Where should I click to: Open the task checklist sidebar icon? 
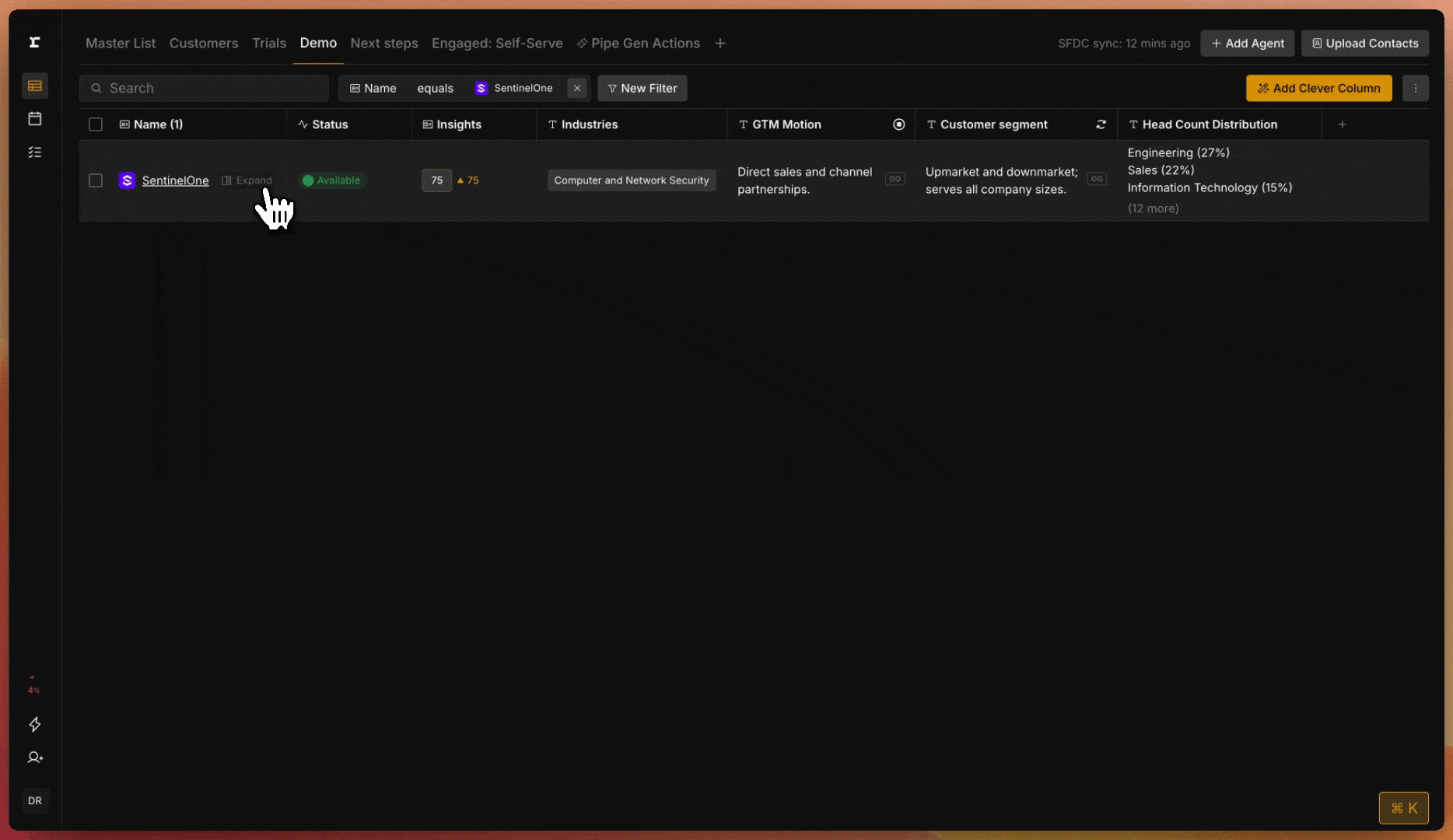pyautogui.click(x=35, y=152)
